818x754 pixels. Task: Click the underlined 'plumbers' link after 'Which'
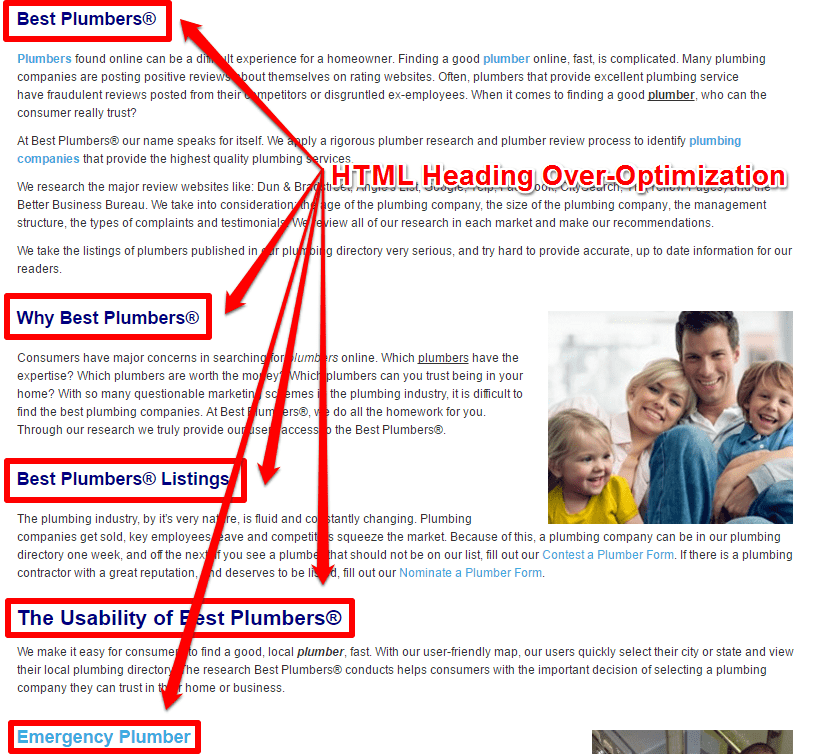tap(443, 358)
